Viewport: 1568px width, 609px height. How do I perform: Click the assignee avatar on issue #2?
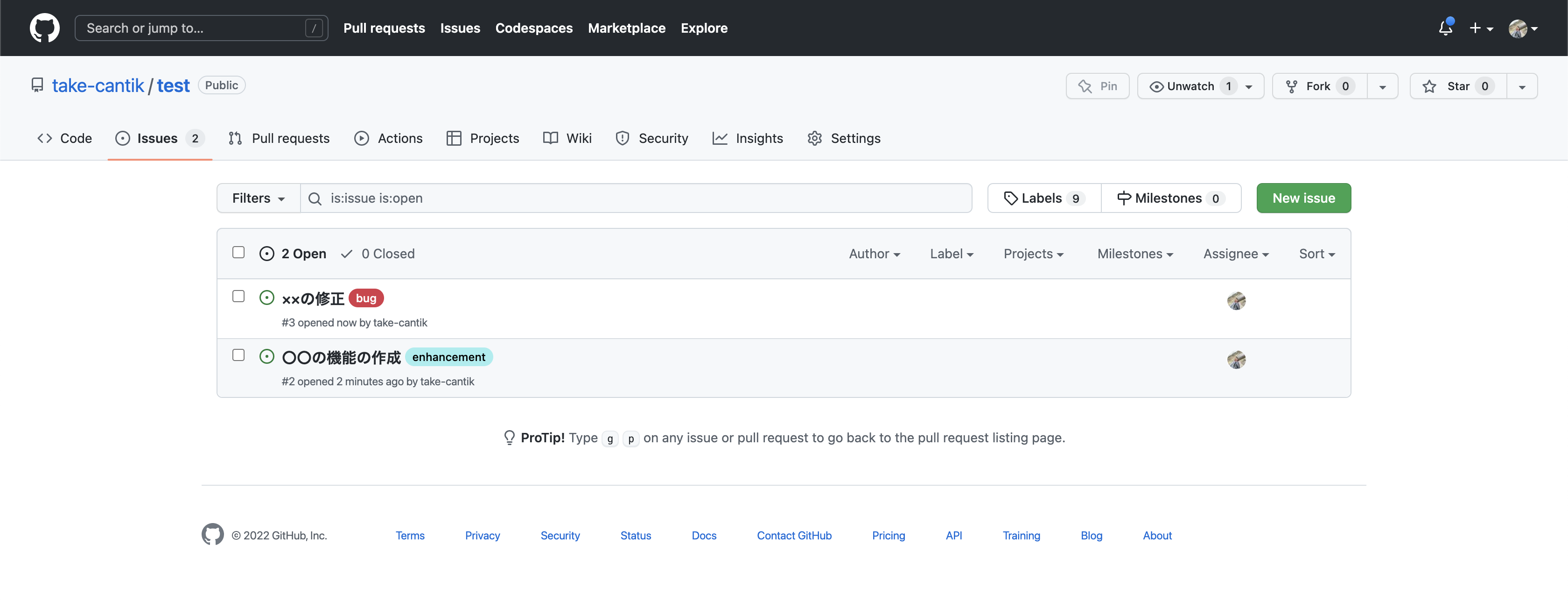[x=1236, y=360]
